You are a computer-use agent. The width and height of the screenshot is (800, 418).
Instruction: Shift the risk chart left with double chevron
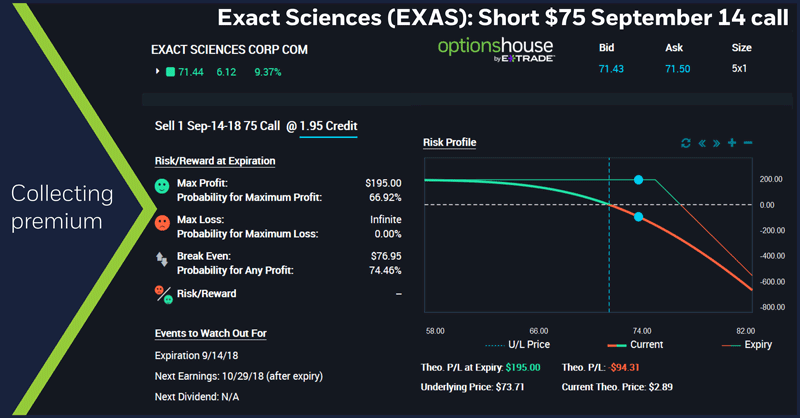coord(701,143)
